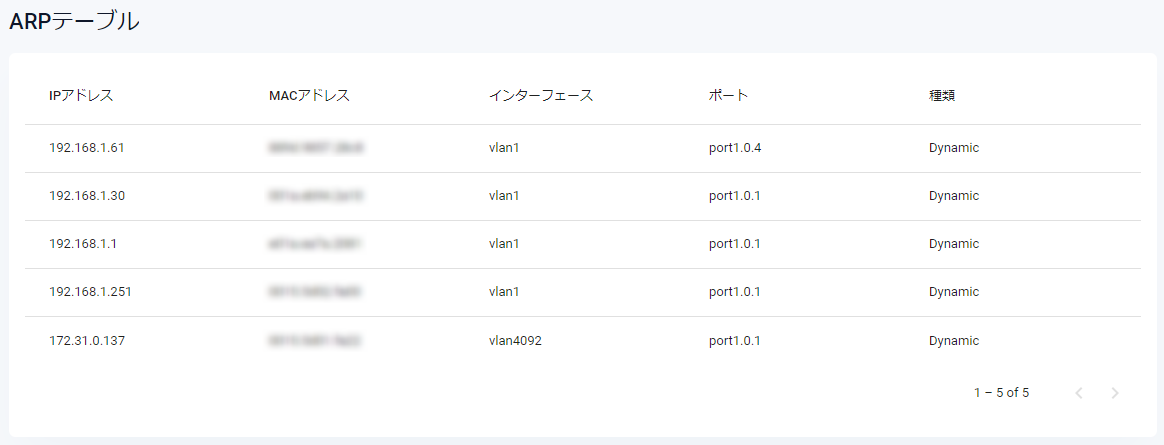1164x445 pixels.
Task: Click the ポート column header
Action: coord(728,96)
